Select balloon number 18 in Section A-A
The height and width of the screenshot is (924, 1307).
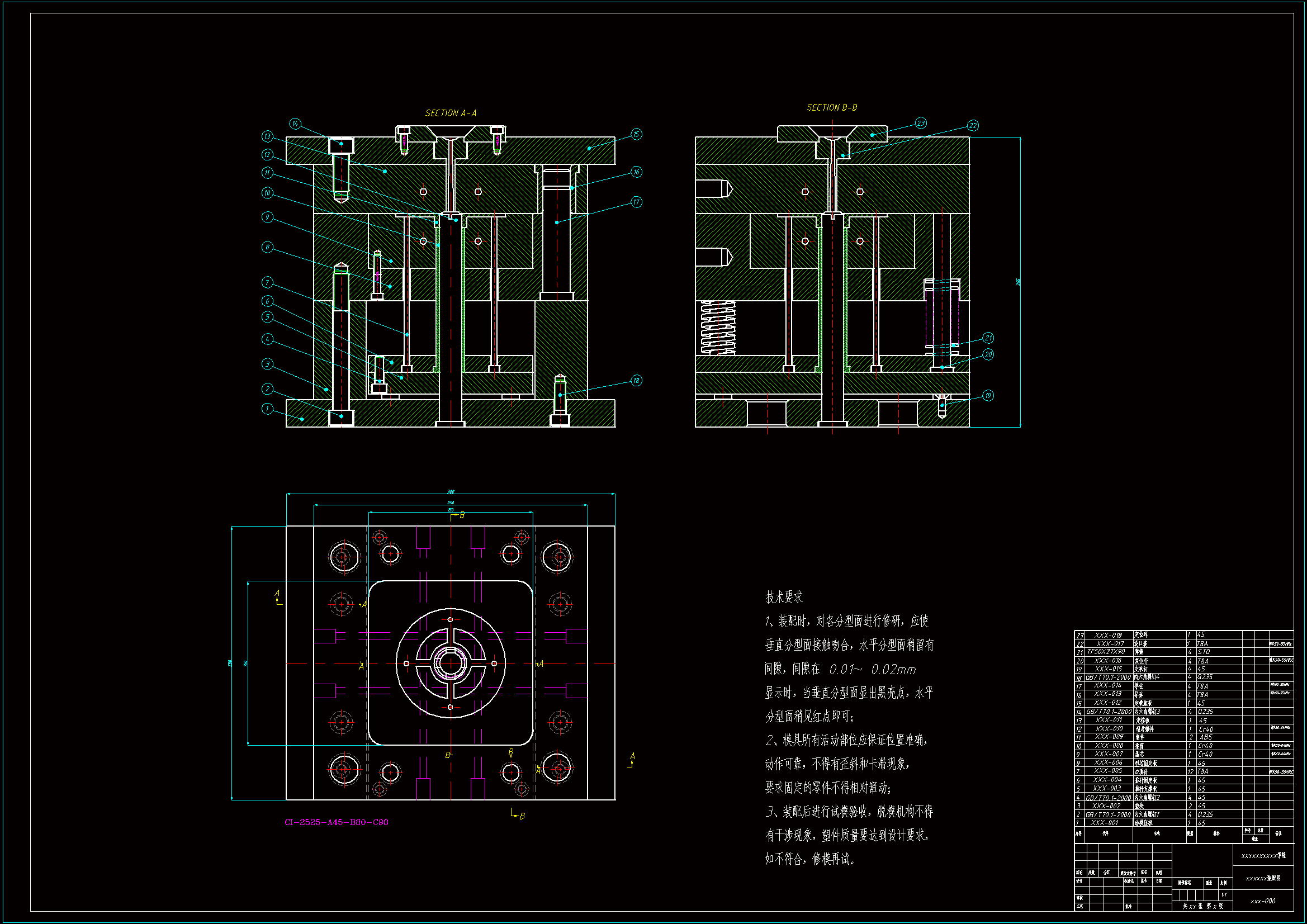point(636,380)
